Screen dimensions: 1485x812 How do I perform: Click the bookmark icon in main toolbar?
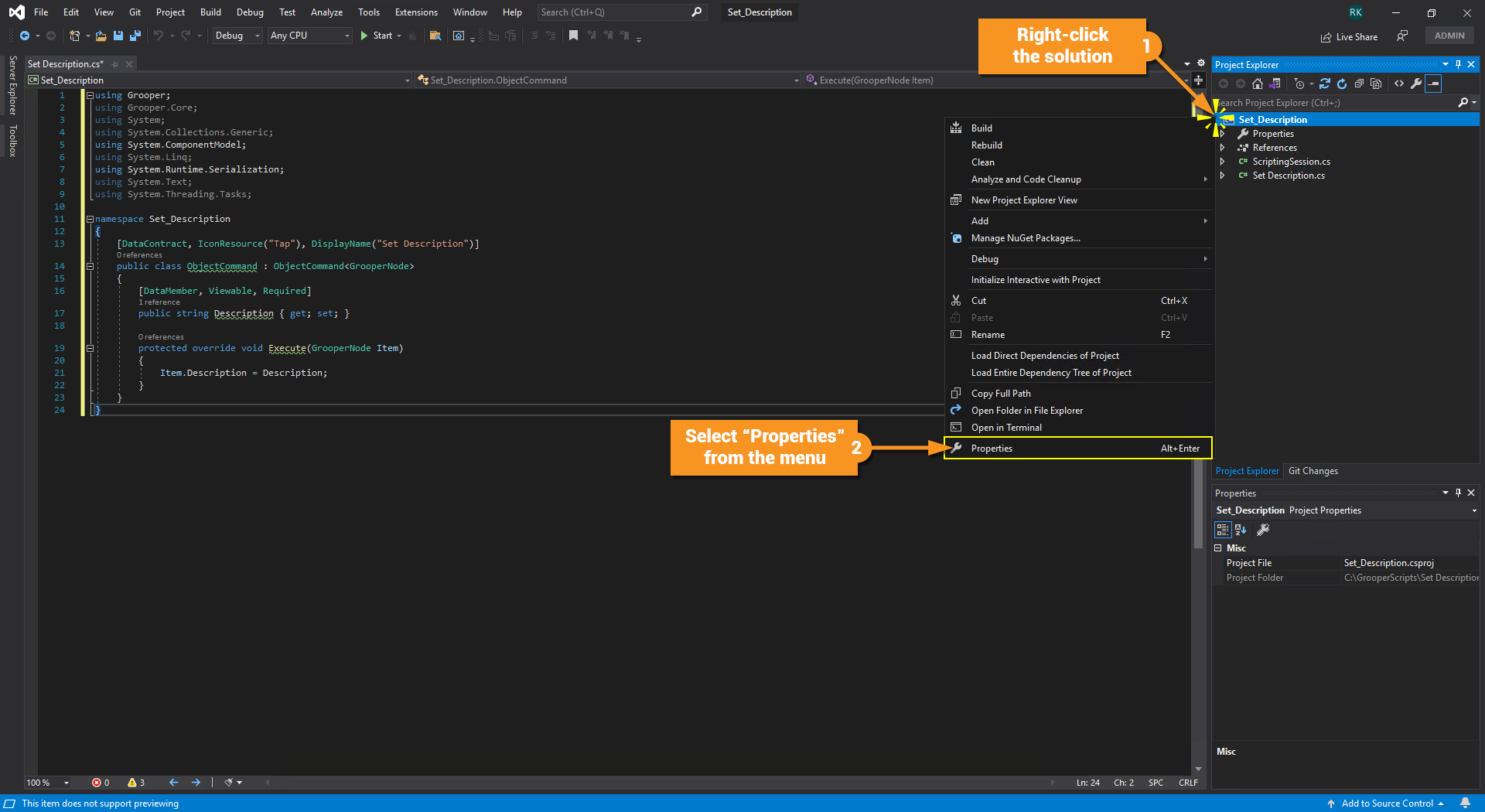pos(573,36)
